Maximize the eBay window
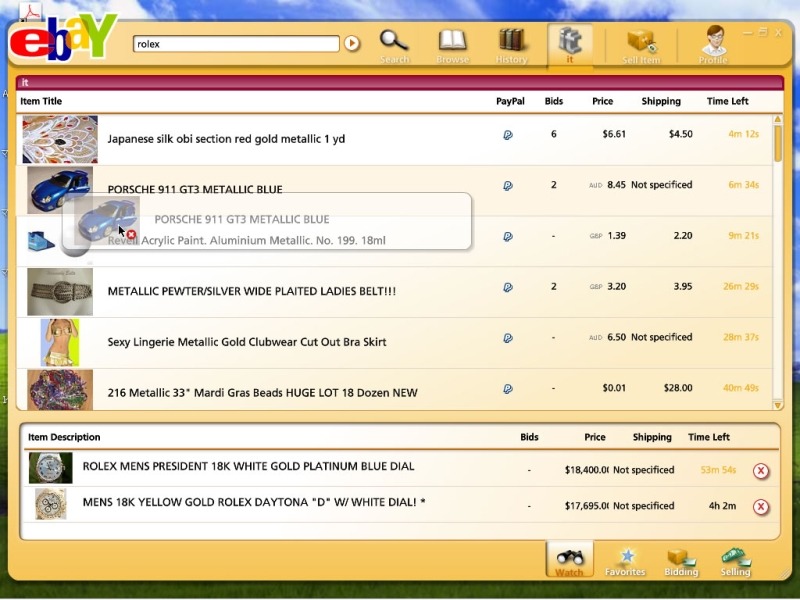This screenshot has width=800, height=600. click(x=763, y=33)
